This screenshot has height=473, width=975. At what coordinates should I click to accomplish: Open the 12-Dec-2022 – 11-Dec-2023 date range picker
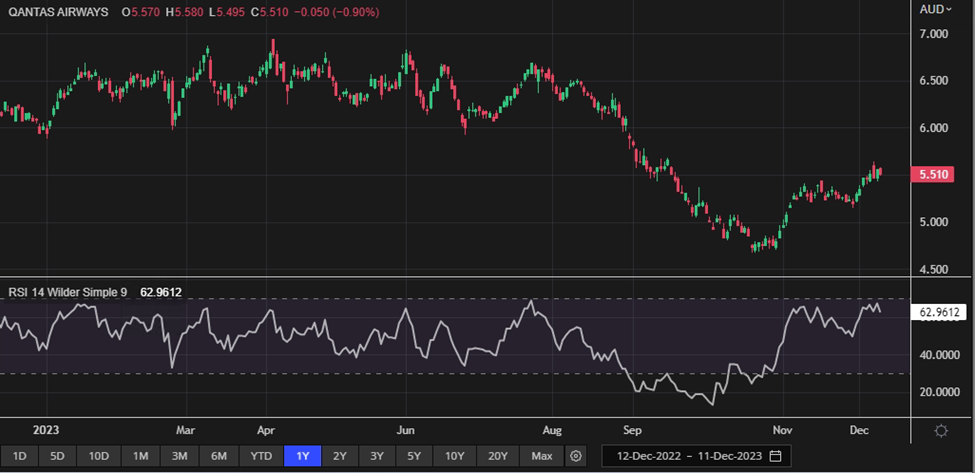tap(696, 456)
